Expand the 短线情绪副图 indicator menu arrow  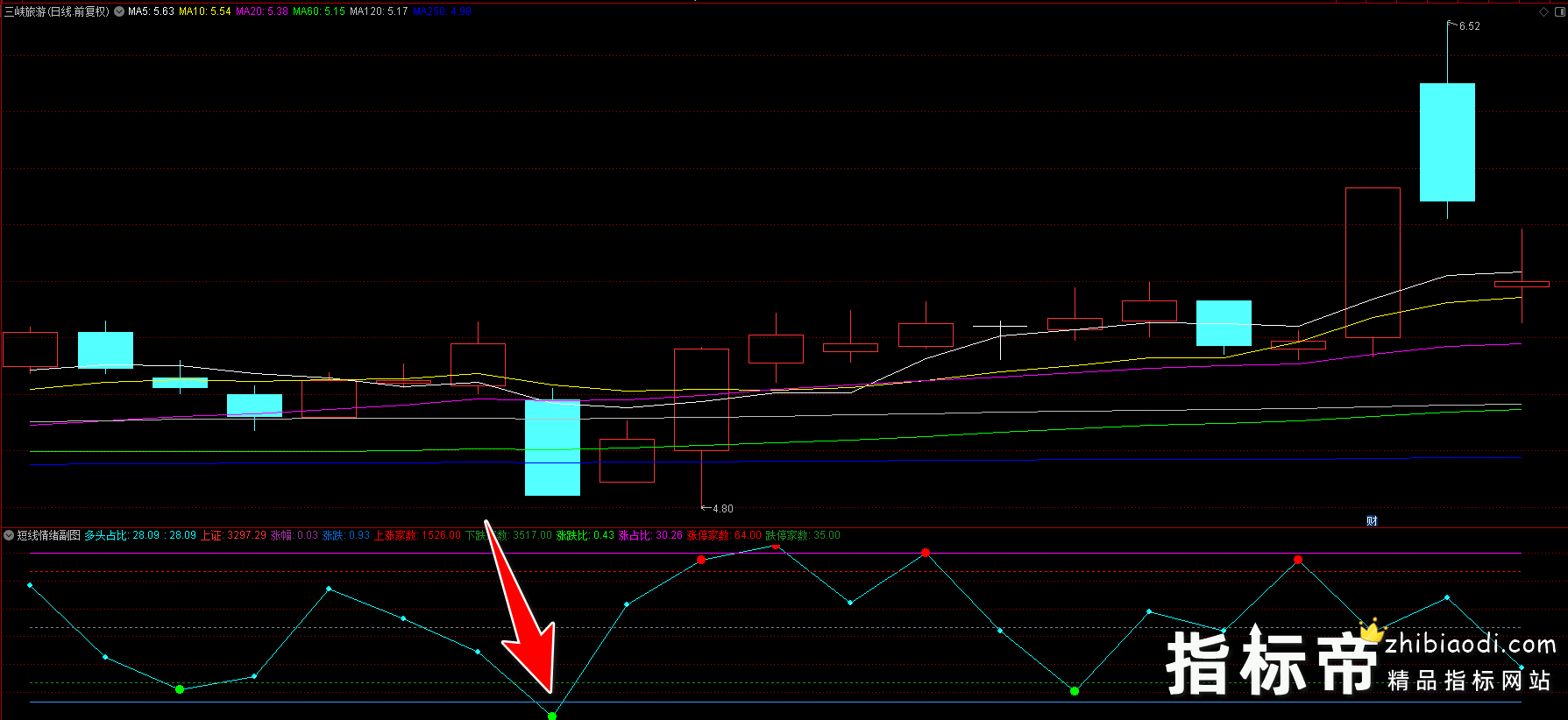(x=9, y=535)
